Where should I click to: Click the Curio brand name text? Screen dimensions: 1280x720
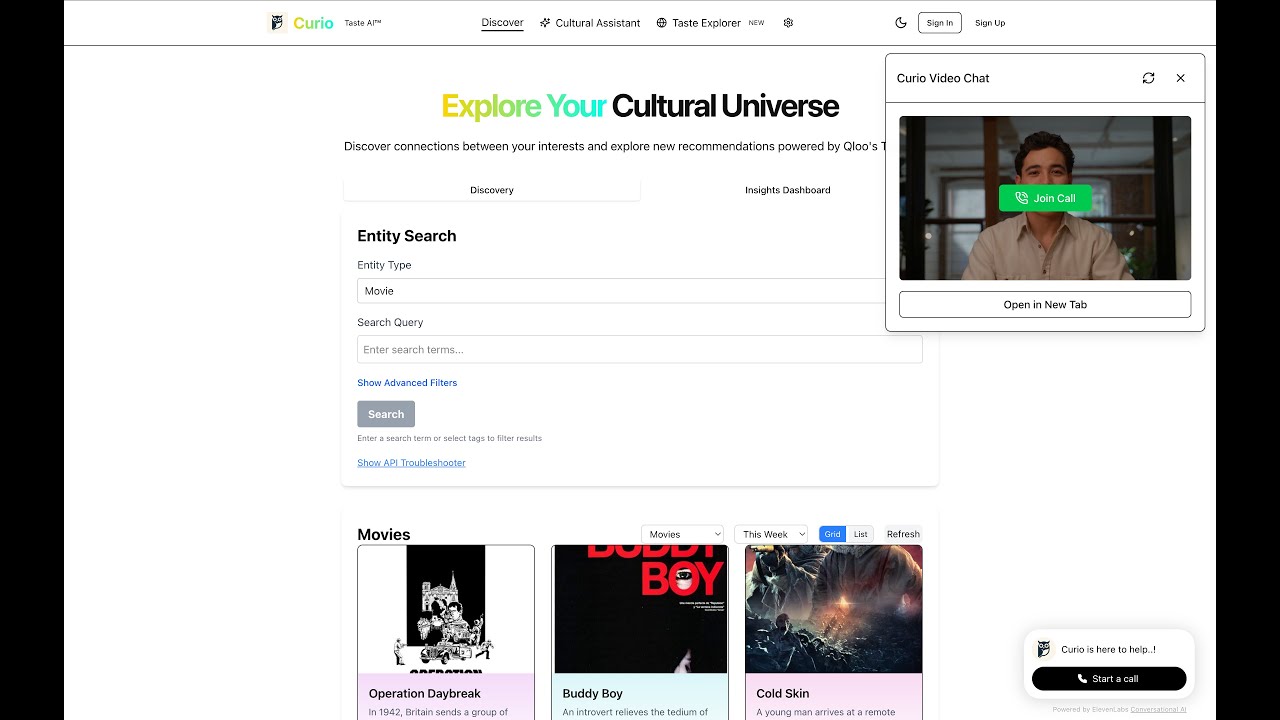tap(313, 23)
